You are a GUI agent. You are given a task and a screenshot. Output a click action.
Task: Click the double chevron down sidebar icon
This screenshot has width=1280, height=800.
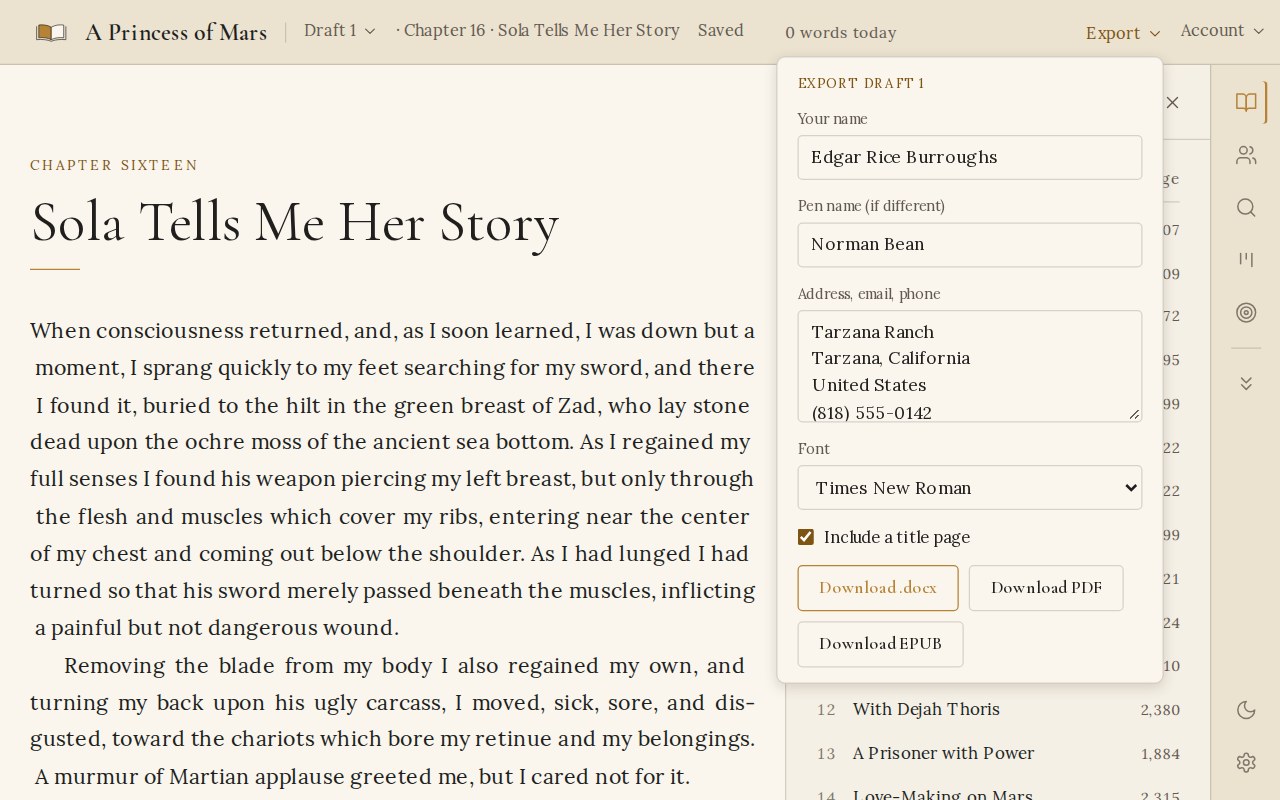[x=1246, y=384]
